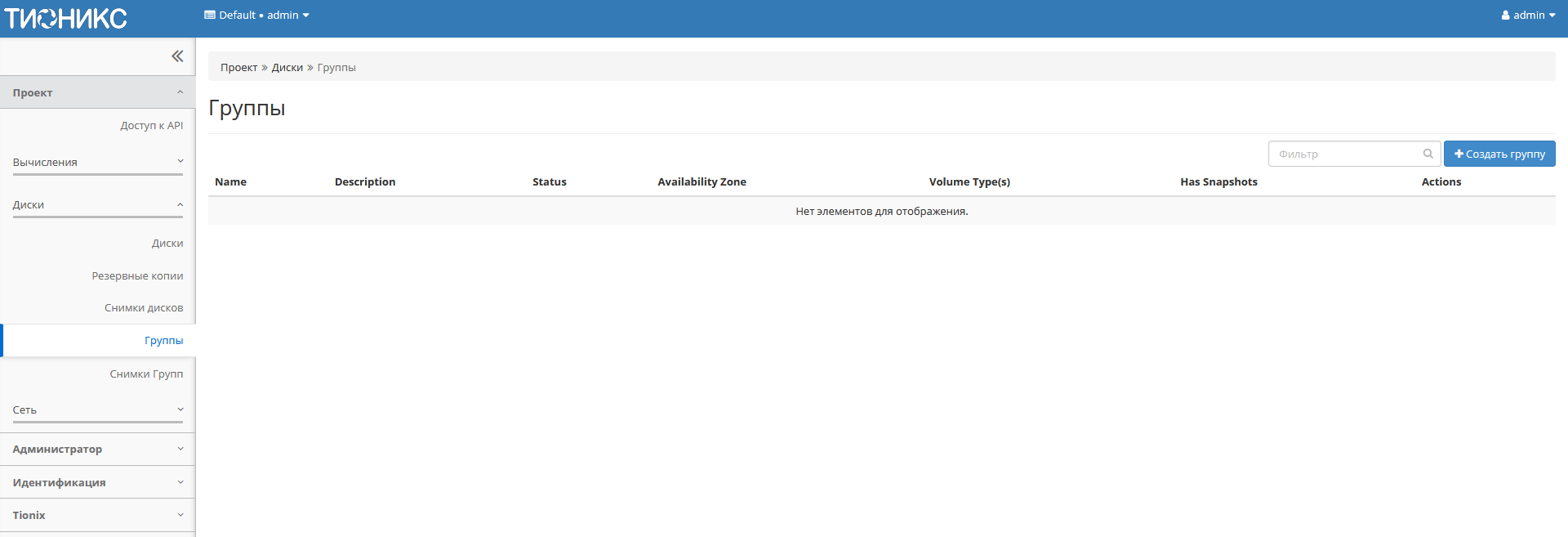1568x537 pixels.
Task: Collapse the Проект section
Action: click(x=97, y=92)
